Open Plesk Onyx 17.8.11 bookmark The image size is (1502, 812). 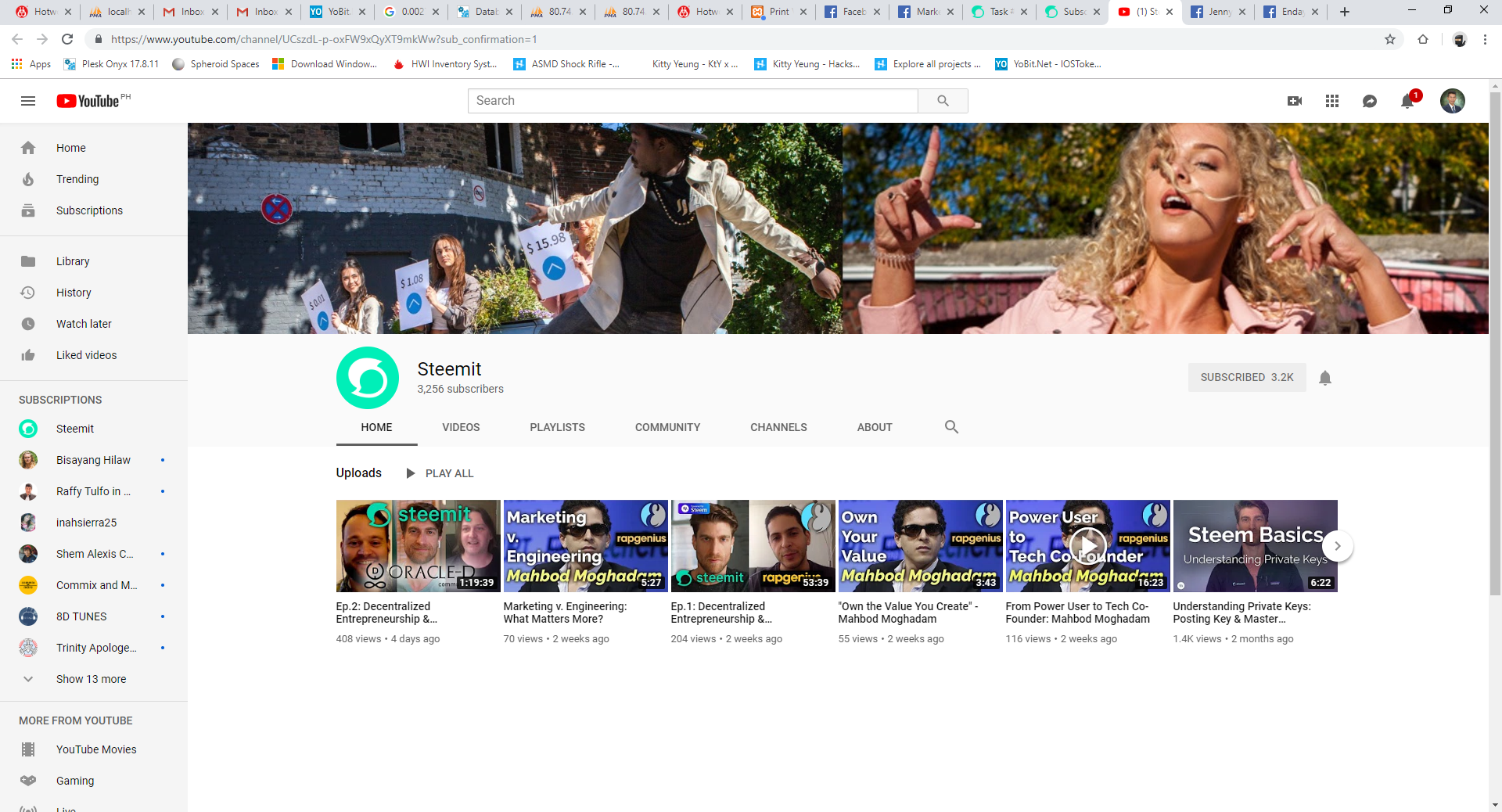coord(111,64)
